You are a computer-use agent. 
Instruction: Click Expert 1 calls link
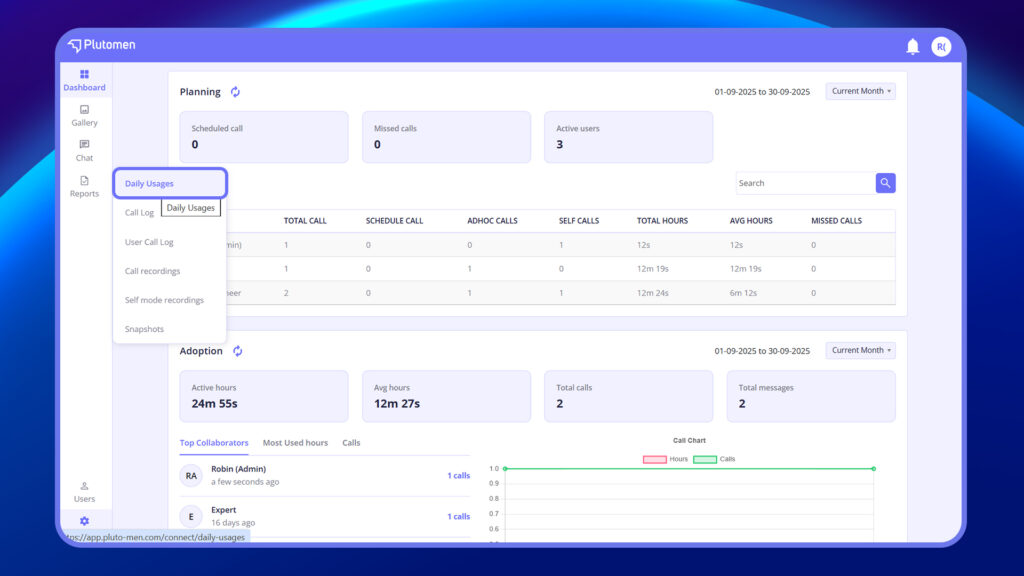[x=458, y=517]
